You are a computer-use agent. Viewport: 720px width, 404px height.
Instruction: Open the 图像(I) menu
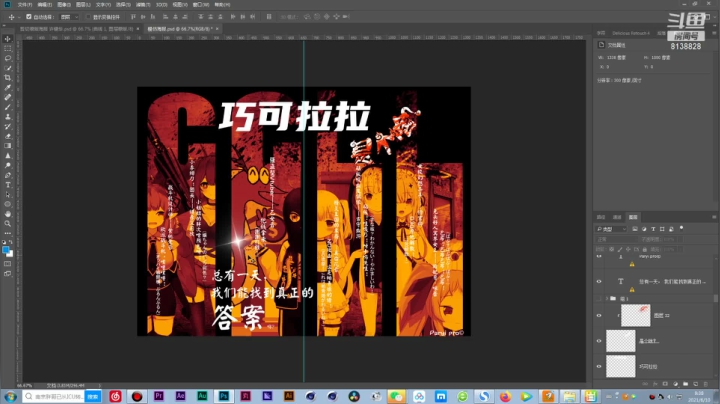[64, 5]
